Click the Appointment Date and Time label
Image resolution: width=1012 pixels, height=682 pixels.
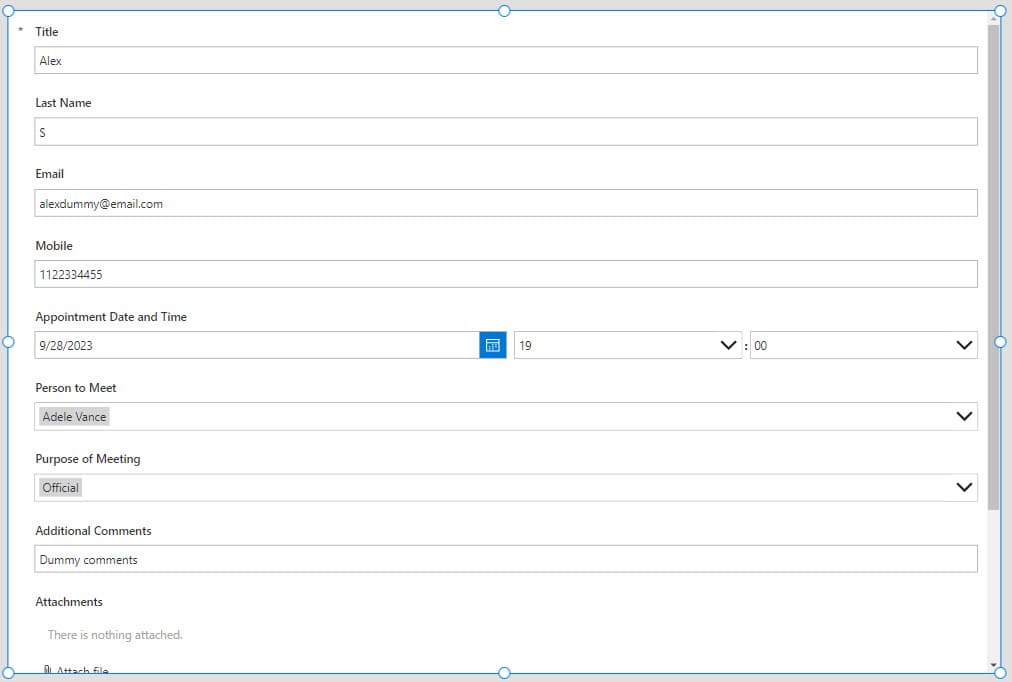tap(111, 316)
